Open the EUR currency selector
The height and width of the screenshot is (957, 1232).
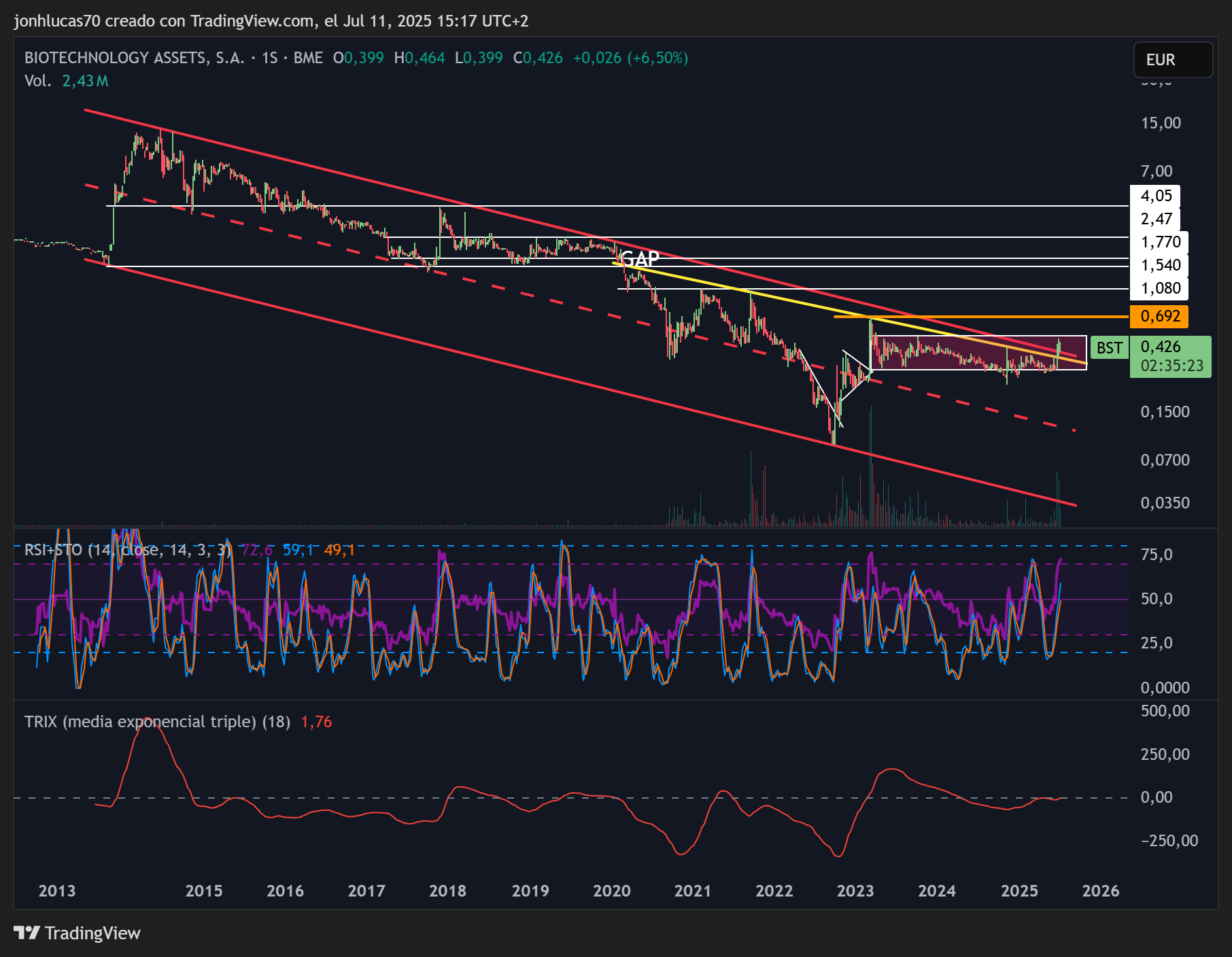(1173, 60)
